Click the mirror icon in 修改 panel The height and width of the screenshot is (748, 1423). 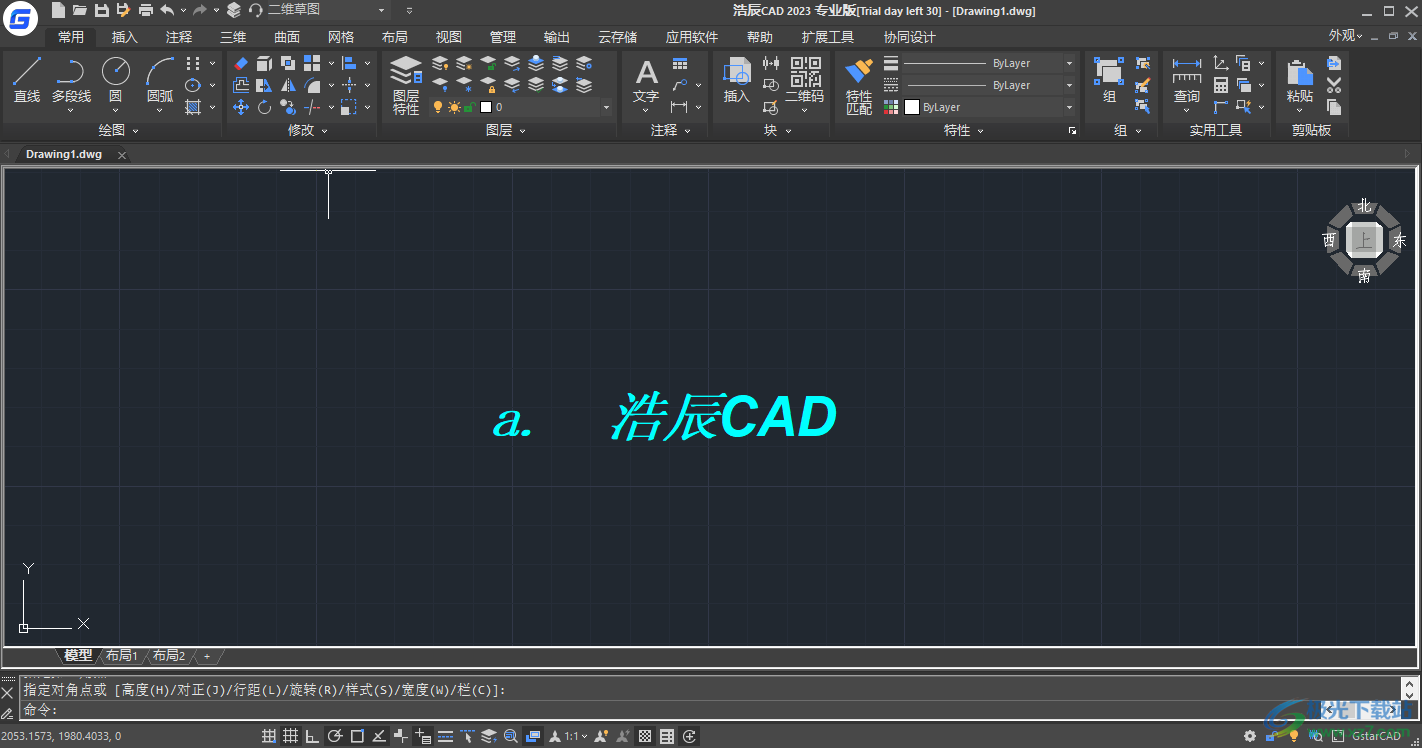pos(288,85)
